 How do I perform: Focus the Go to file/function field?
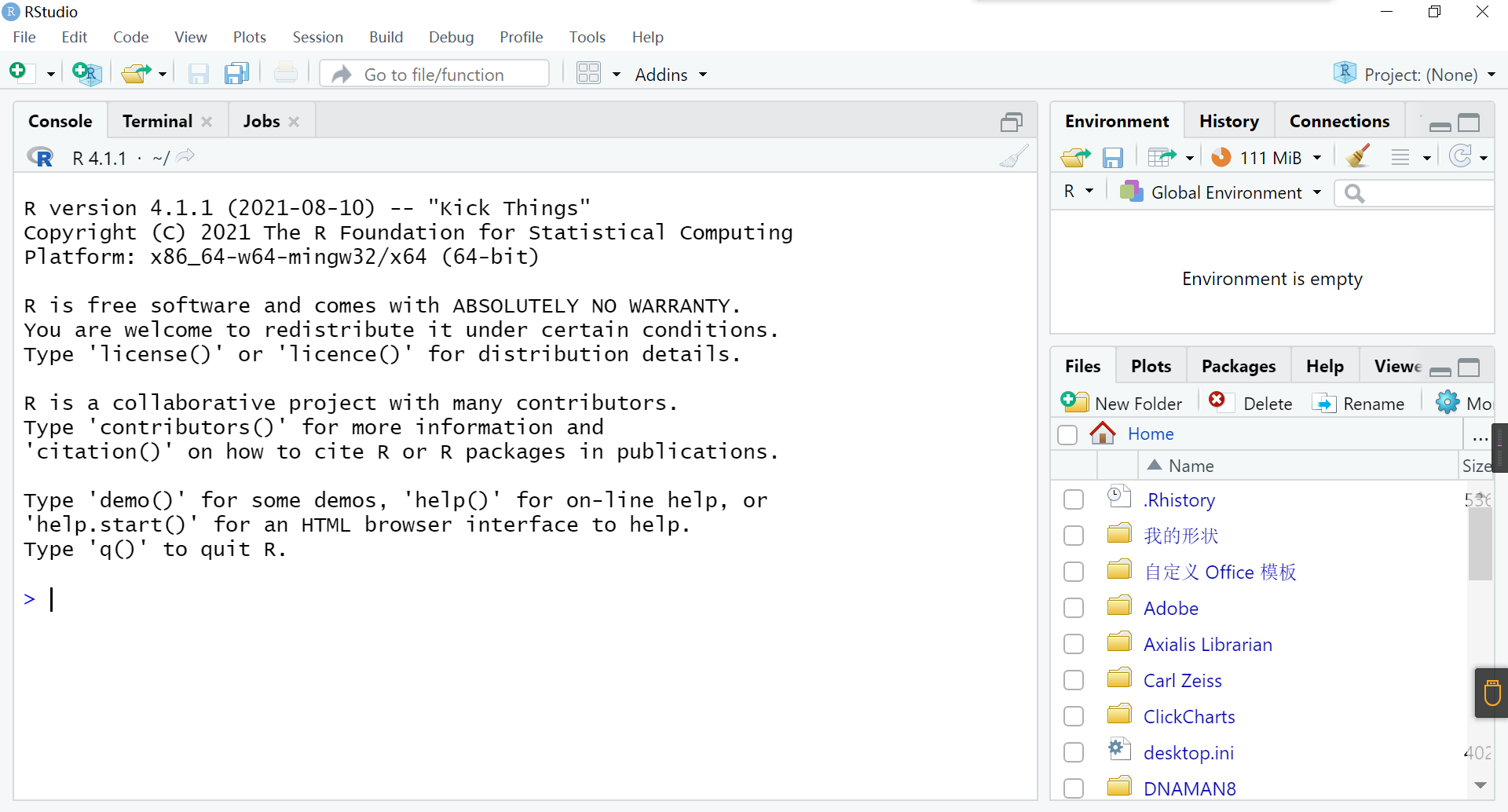[435, 74]
